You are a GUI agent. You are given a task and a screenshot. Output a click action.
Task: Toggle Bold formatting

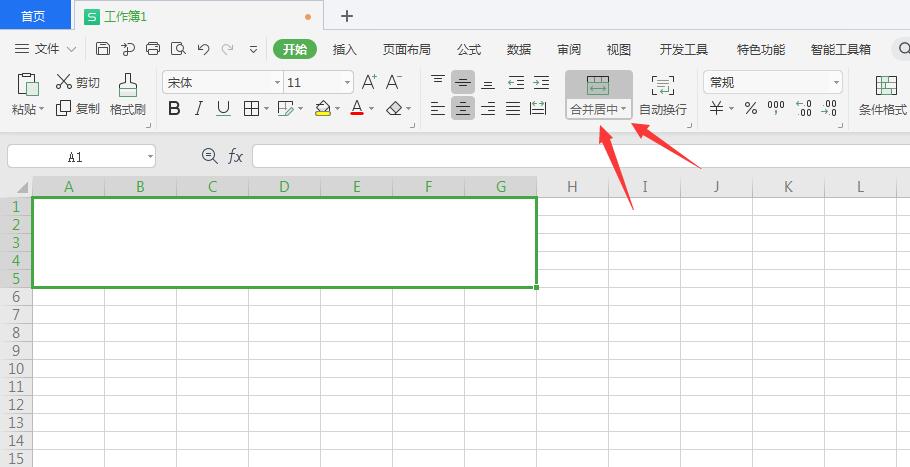coord(174,108)
